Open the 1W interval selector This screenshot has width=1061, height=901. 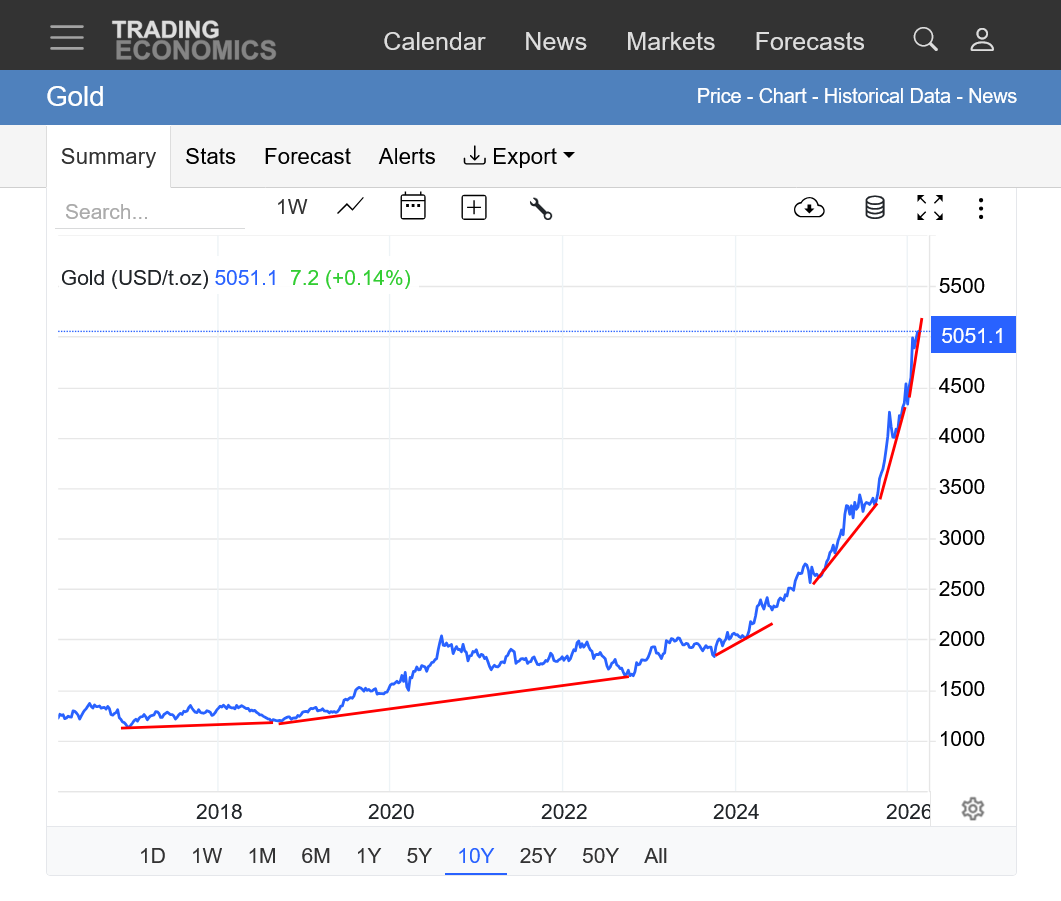(x=292, y=207)
